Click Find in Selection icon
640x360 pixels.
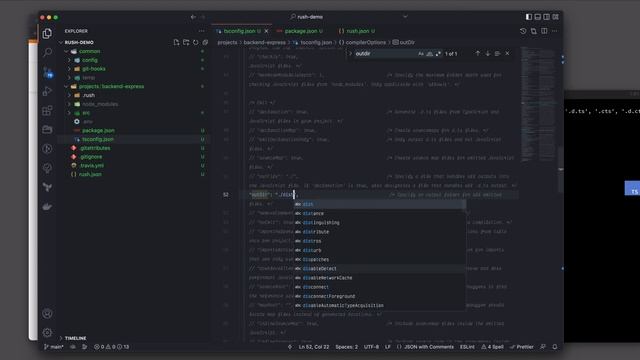click(497, 53)
